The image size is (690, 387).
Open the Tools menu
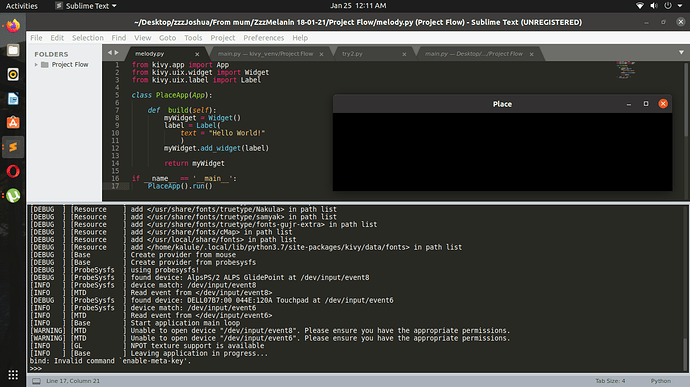point(193,38)
